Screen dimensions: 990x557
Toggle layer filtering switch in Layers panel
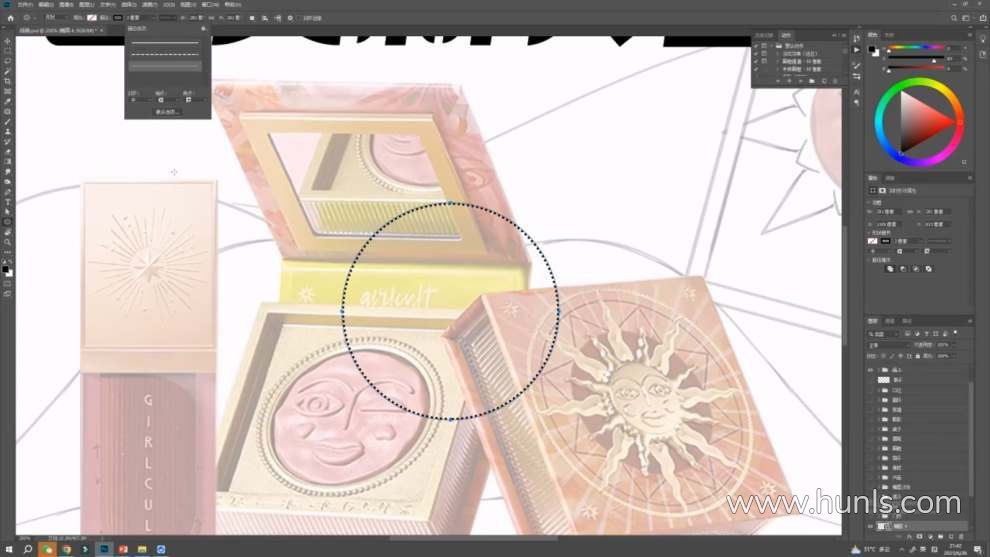(955, 332)
